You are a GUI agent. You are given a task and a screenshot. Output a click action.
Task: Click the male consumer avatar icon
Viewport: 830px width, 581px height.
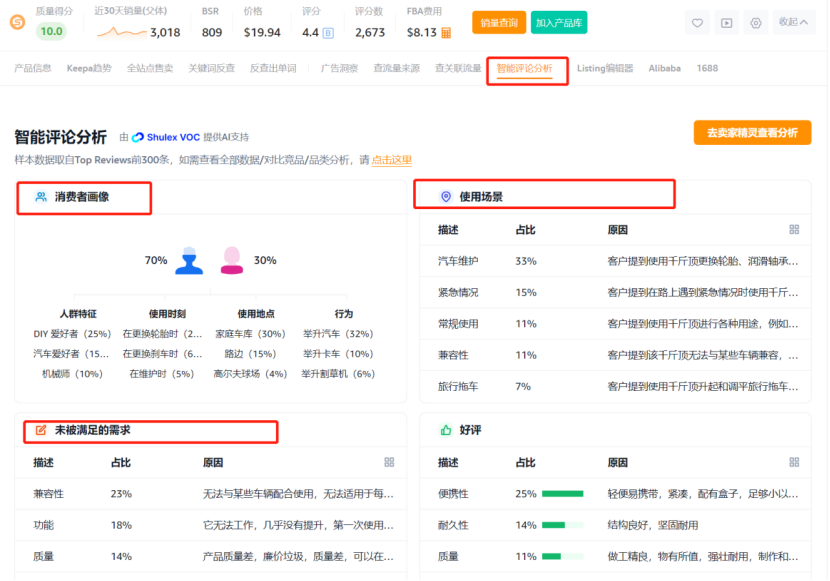[189, 260]
